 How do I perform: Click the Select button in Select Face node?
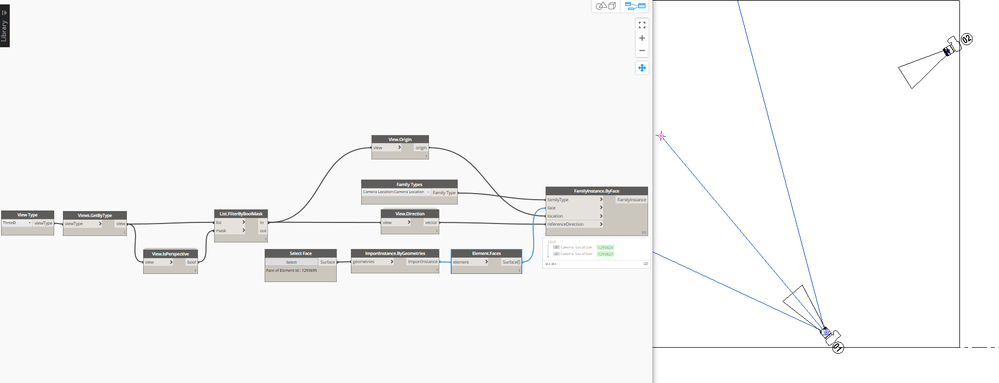(x=291, y=262)
